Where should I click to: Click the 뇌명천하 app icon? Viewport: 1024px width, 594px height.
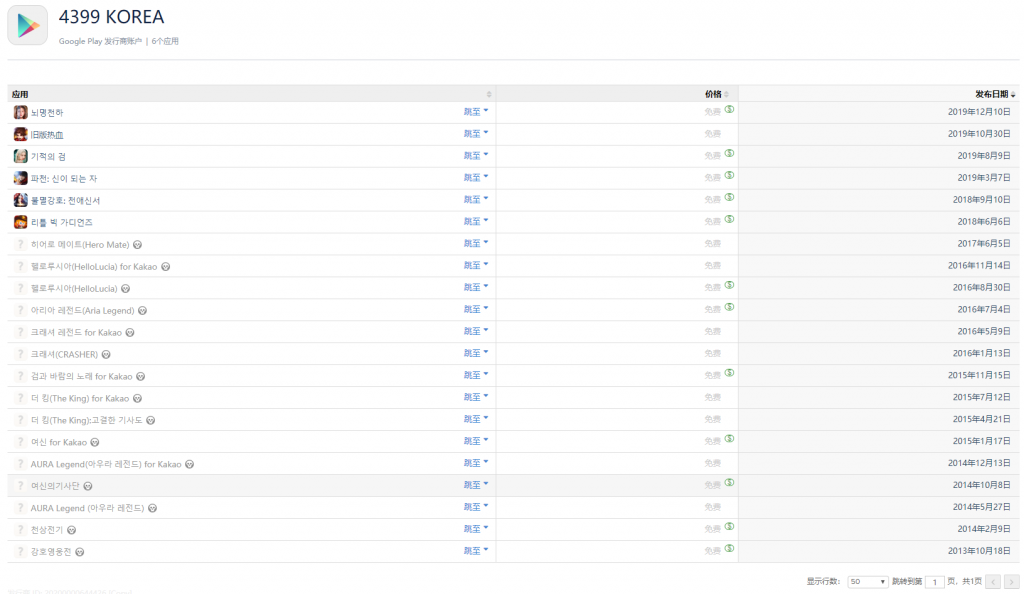(x=20, y=112)
